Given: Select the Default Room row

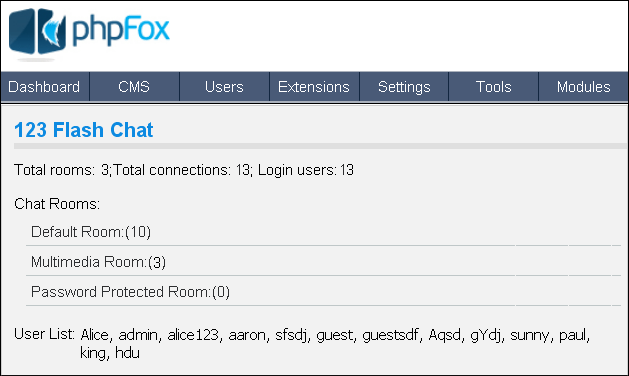Looking at the screenshot, I should coord(323,232).
